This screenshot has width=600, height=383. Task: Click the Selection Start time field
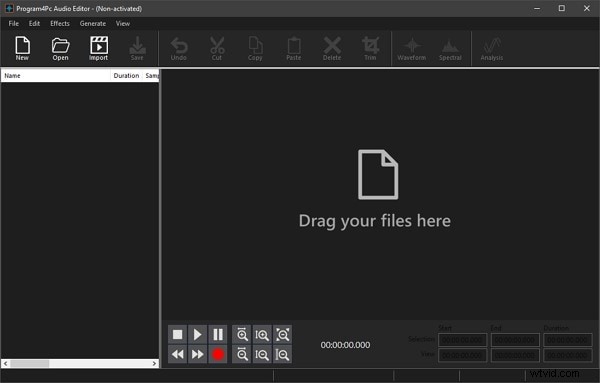coord(462,340)
